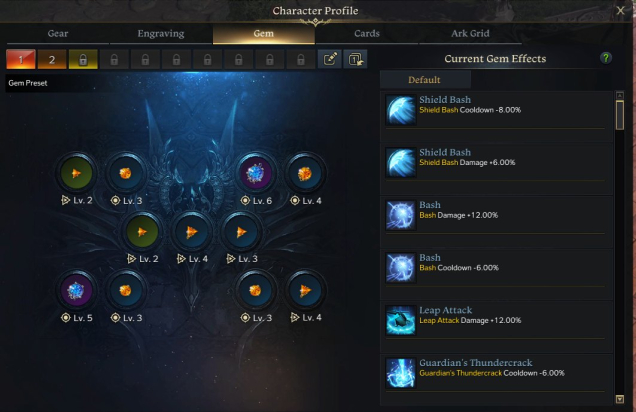The height and width of the screenshot is (412, 636).
Task: Click the copy preset icon
Action: point(355,60)
